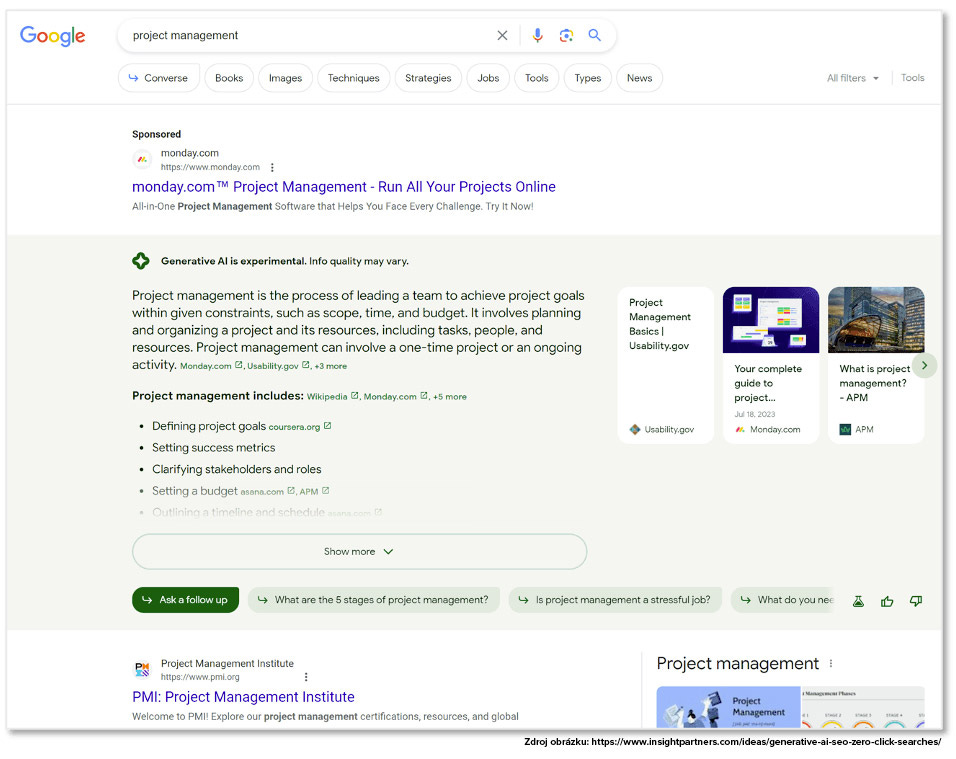
Task: Open the All filters dropdown
Action: [x=852, y=78]
